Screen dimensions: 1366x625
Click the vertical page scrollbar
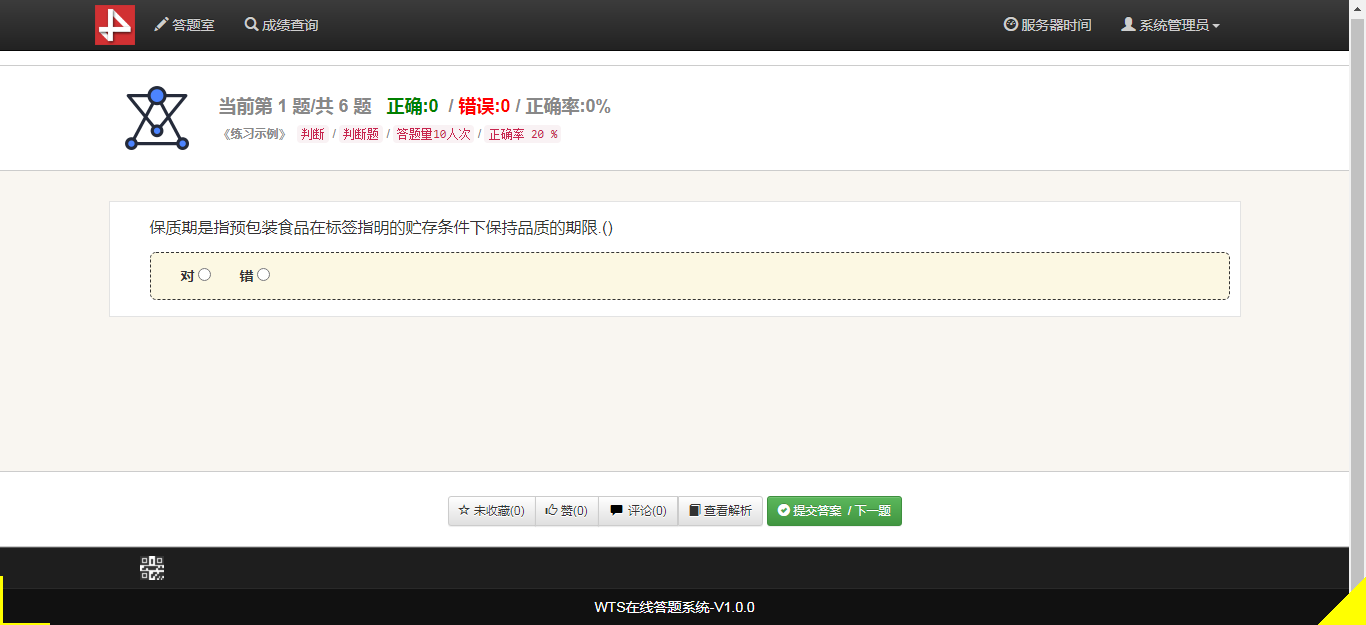click(1357, 300)
